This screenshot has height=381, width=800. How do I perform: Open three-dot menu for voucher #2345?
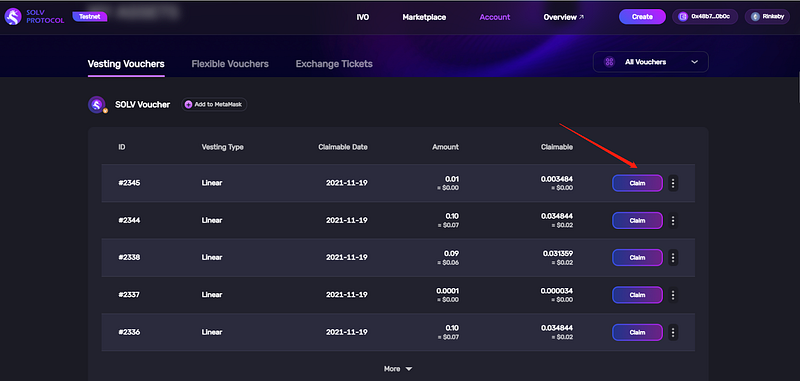(x=673, y=183)
